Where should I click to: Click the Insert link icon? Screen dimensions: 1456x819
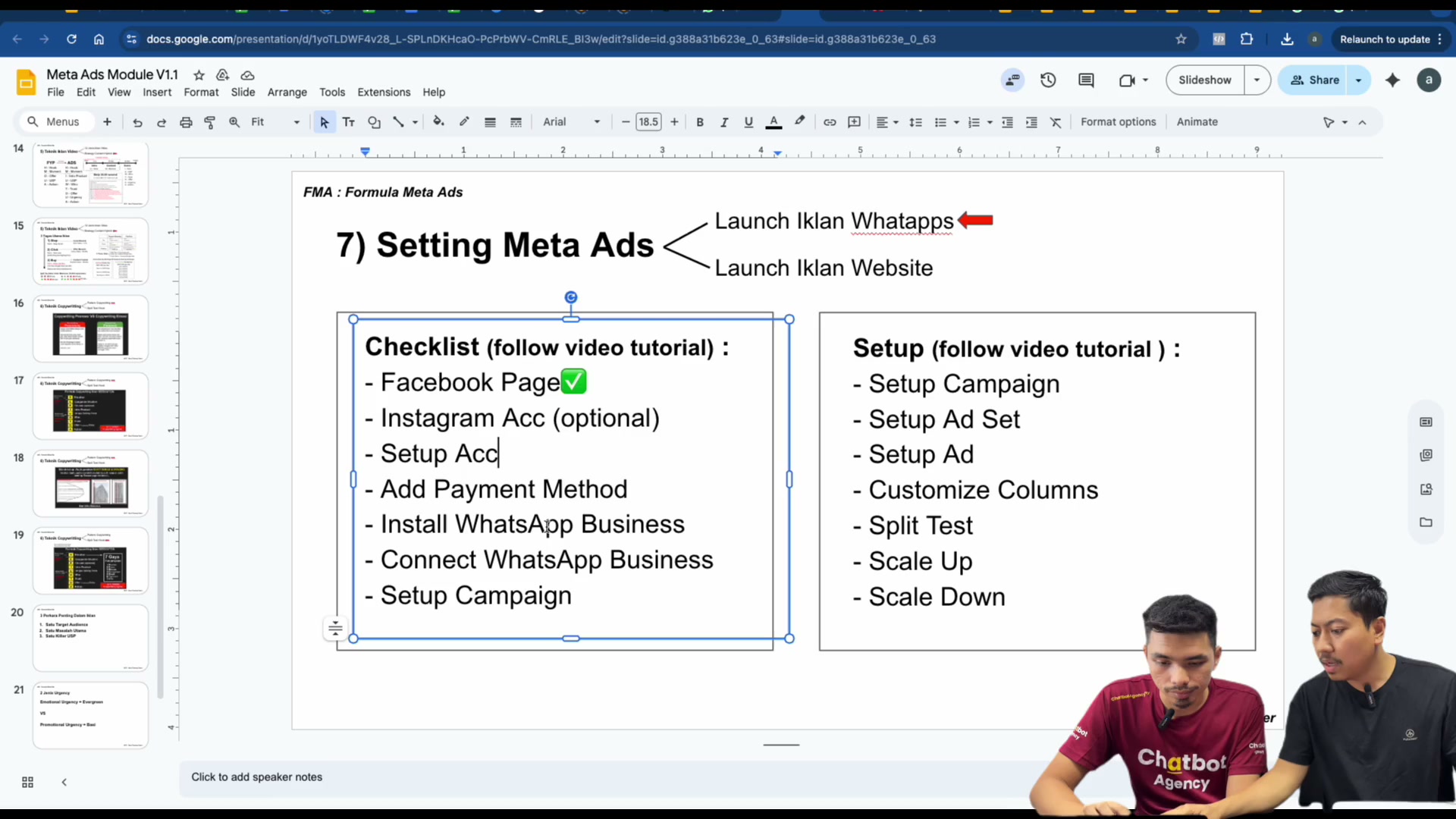(x=830, y=122)
